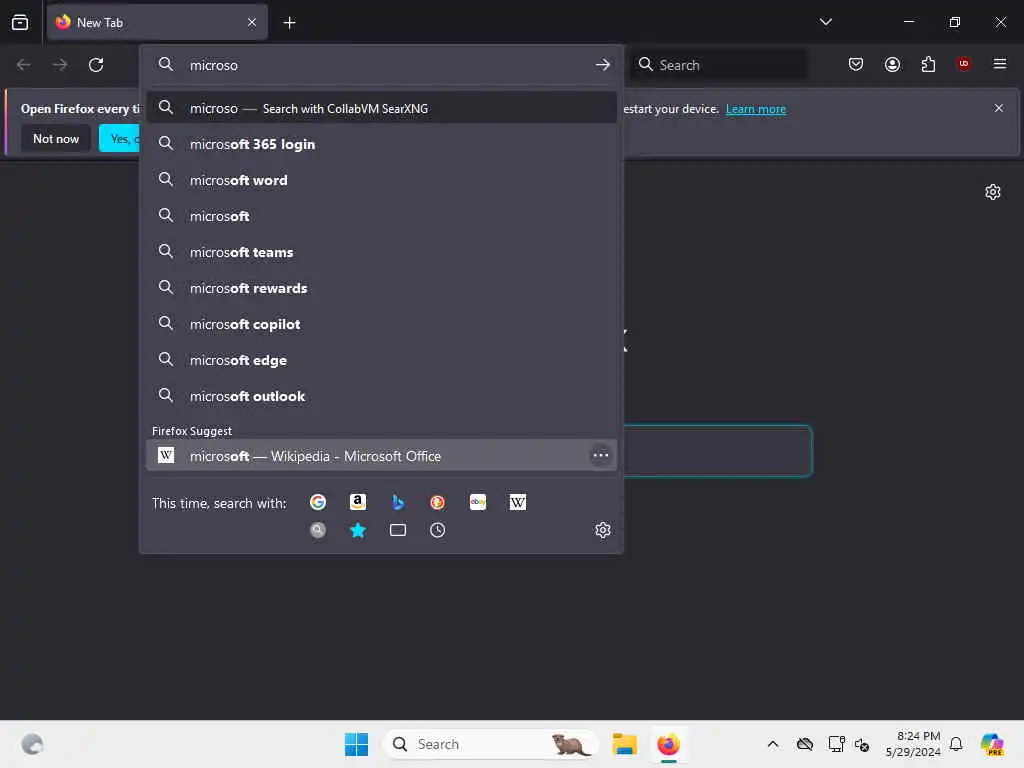Open the muted volume tray icon
This screenshot has height=768, width=1024.
(x=862, y=744)
